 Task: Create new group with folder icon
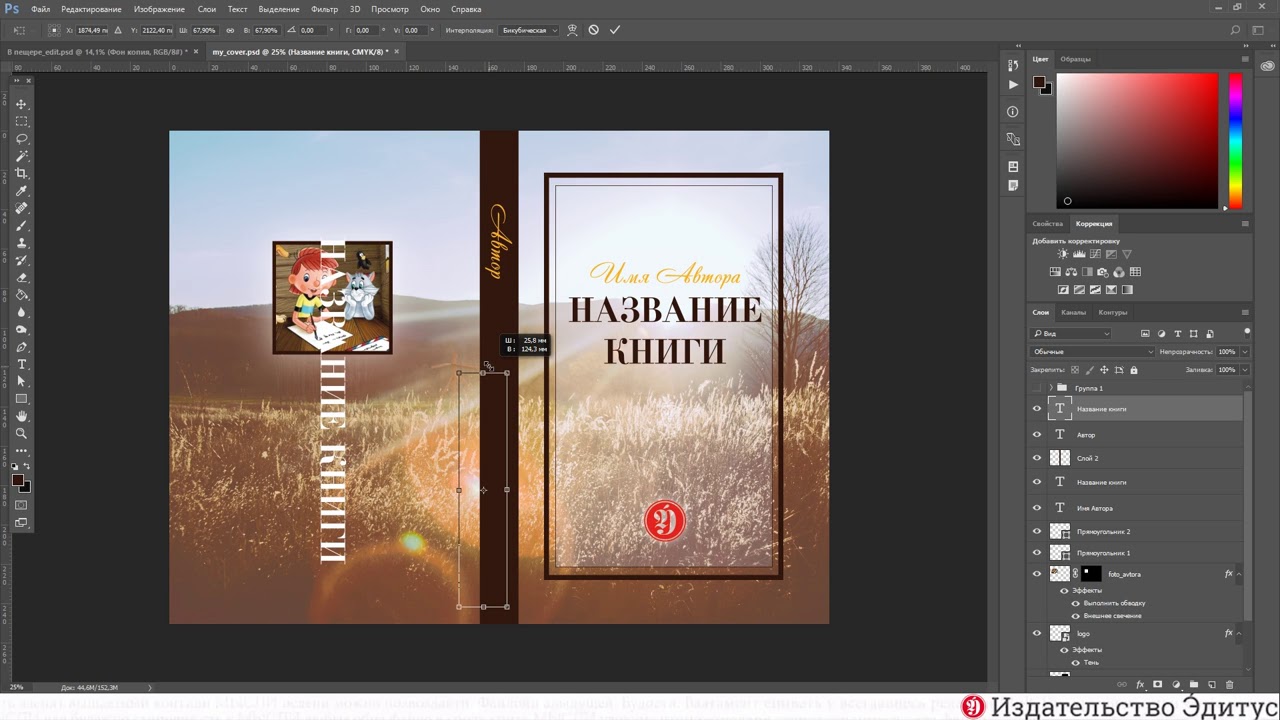point(1193,685)
